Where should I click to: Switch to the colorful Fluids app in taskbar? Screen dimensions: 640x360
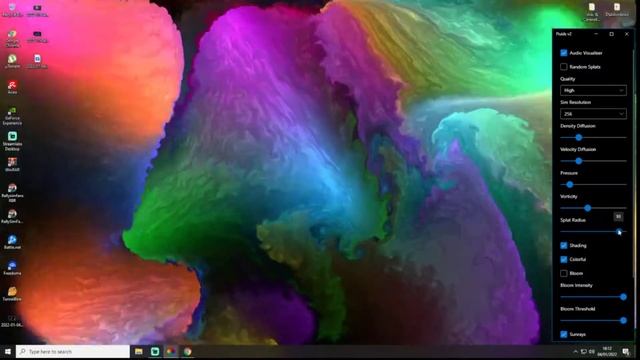coord(171,351)
